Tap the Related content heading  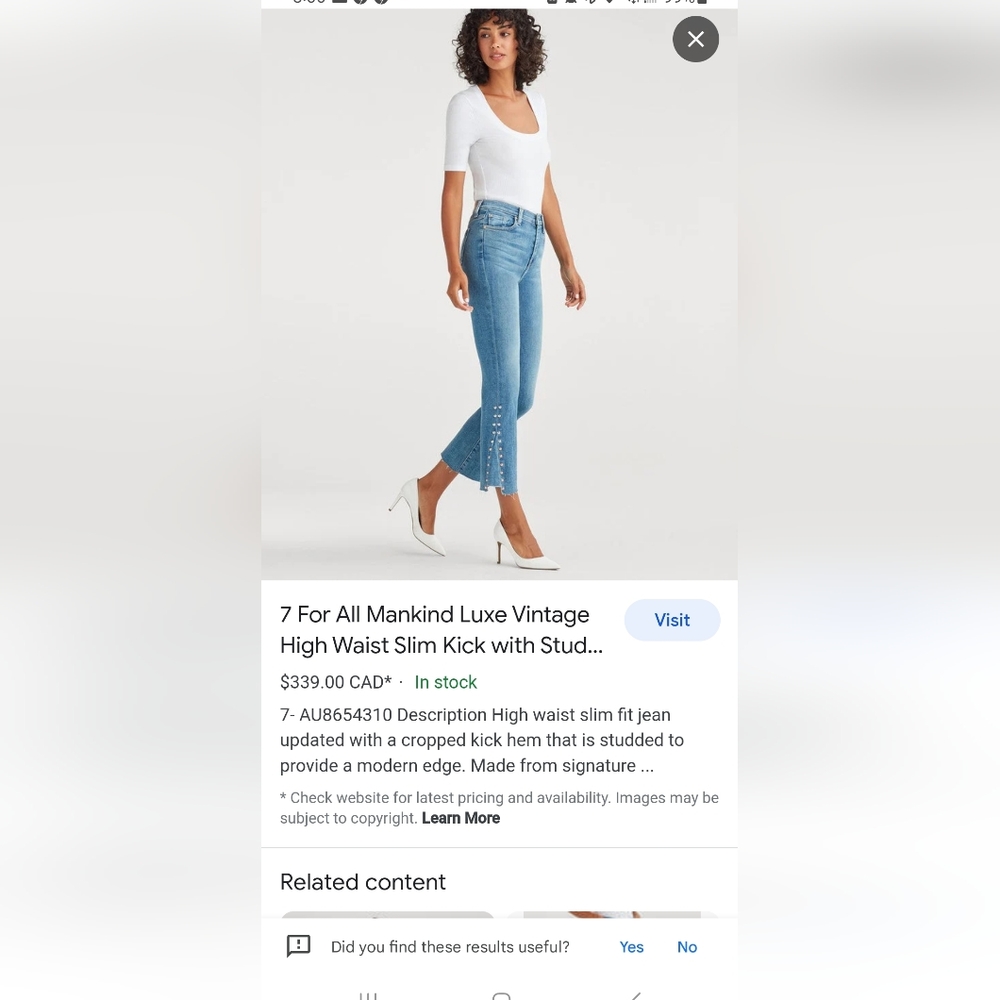(362, 882)
